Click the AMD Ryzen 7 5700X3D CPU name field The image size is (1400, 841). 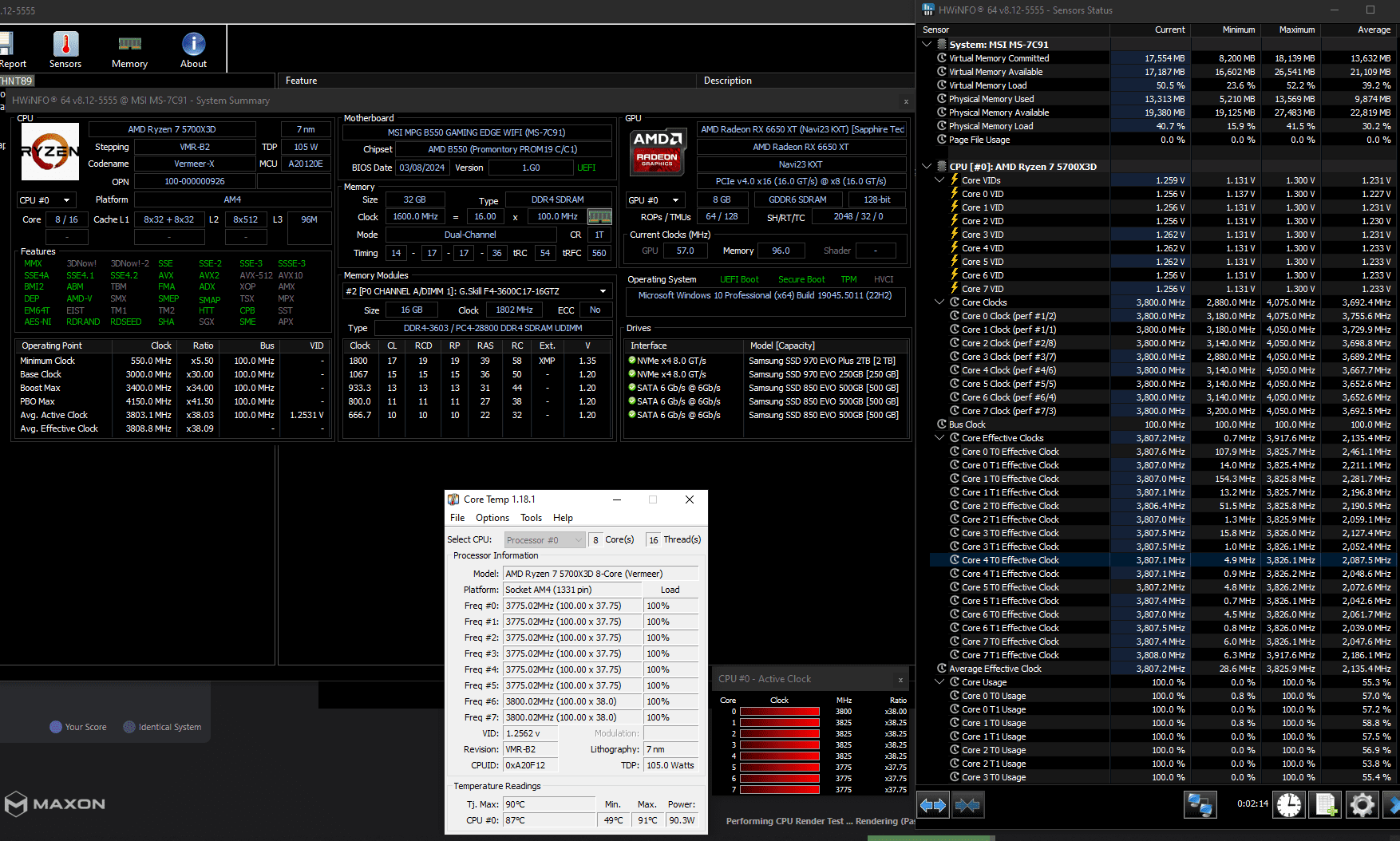[x=172, y=129]
